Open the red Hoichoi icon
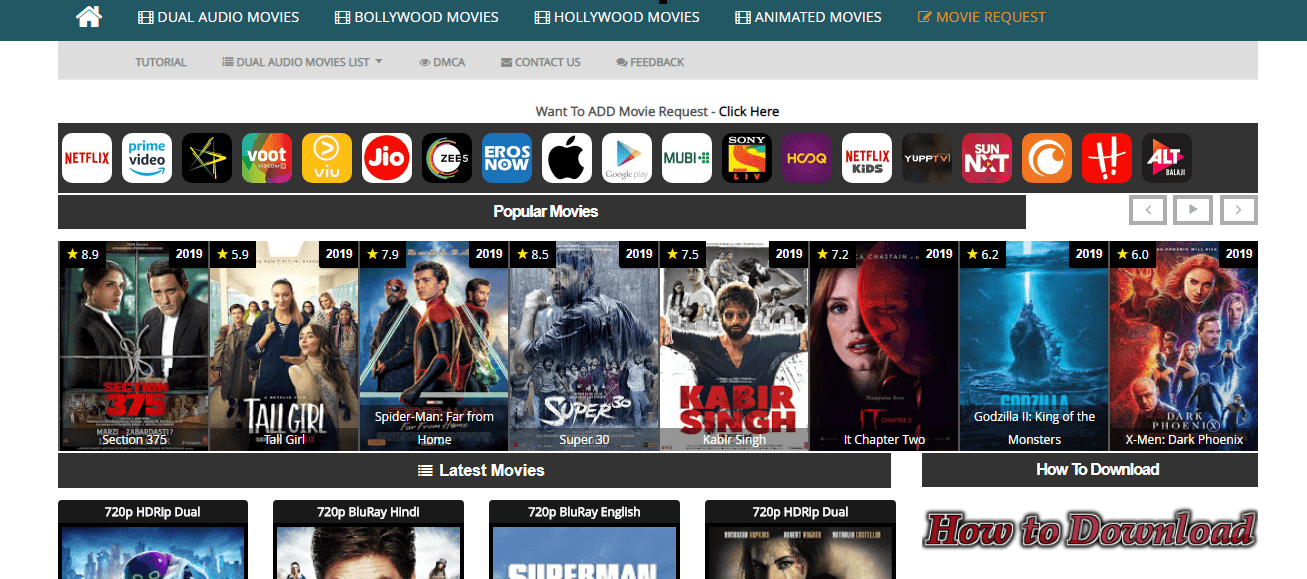Image resolution: width=1307 pixels, height=579 pixels. click(x=1107, y=158)
